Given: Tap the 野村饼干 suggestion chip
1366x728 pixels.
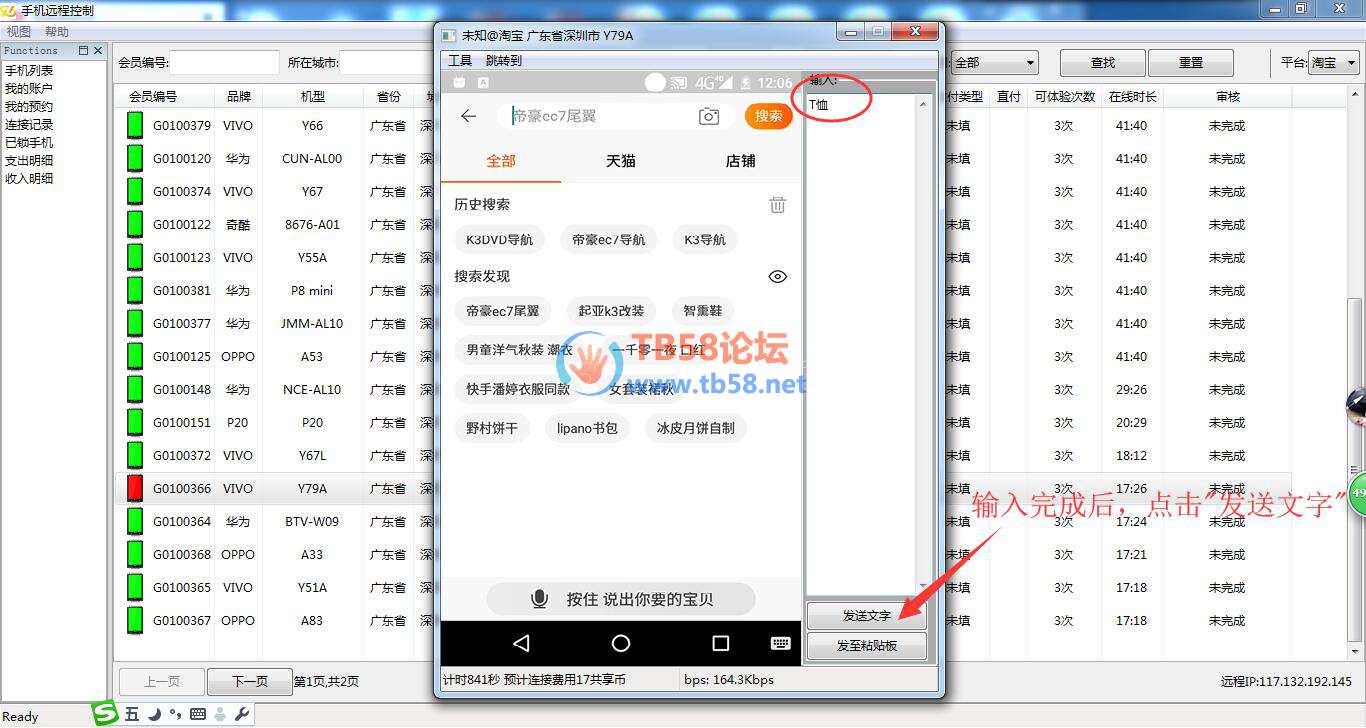Looking at the screenshot, I should pos(492,428).
